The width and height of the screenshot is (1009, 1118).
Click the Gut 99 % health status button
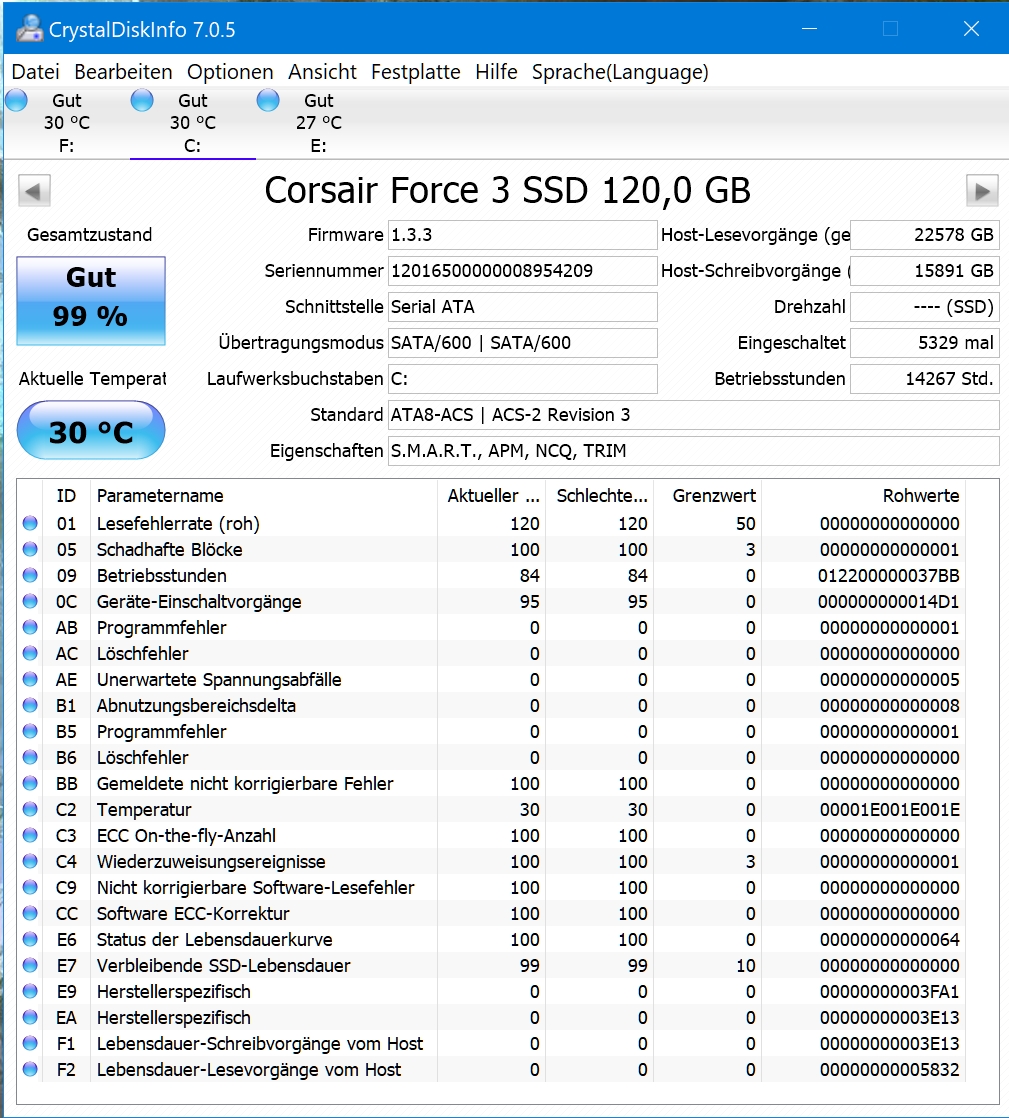[91, 301]
